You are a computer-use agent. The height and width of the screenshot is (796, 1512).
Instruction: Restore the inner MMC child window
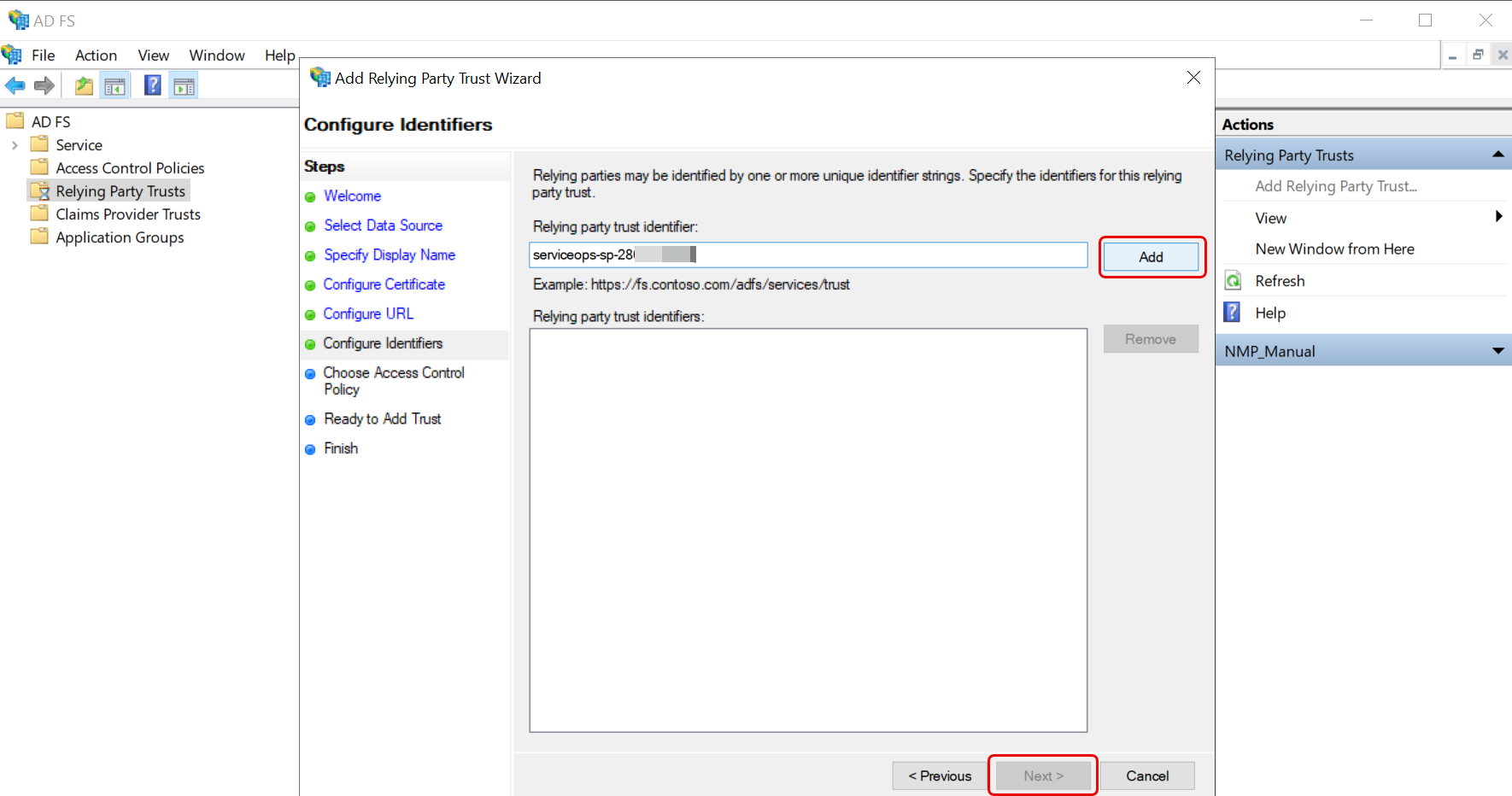pos(1478,56)
